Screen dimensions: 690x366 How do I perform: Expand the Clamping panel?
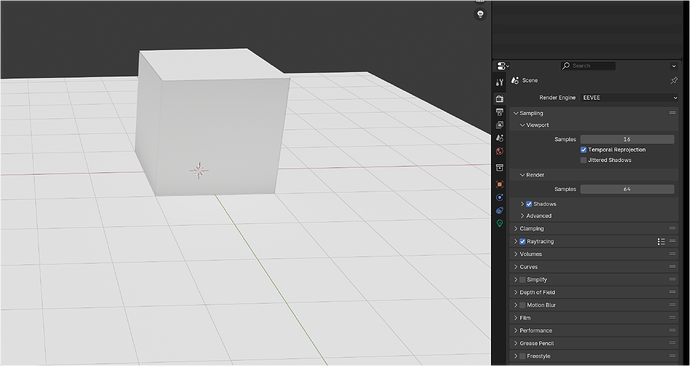516,229
